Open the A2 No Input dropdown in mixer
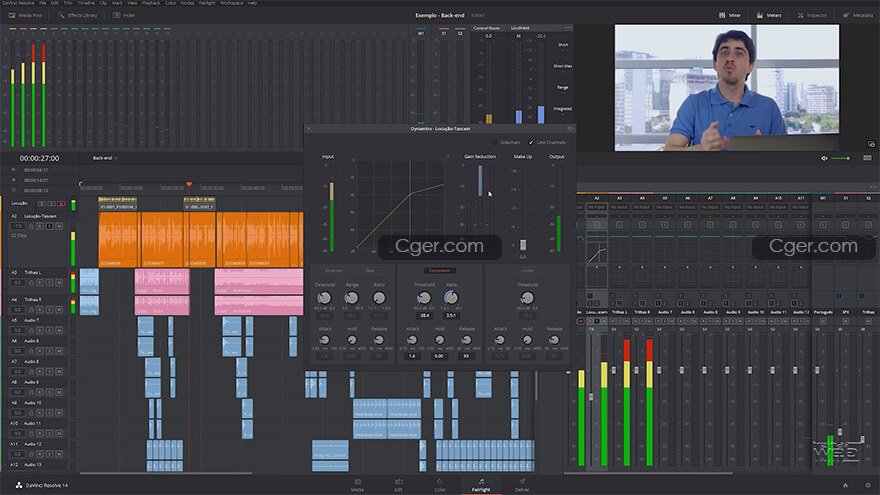Screen dimensions: 880x495 [597, 207]
